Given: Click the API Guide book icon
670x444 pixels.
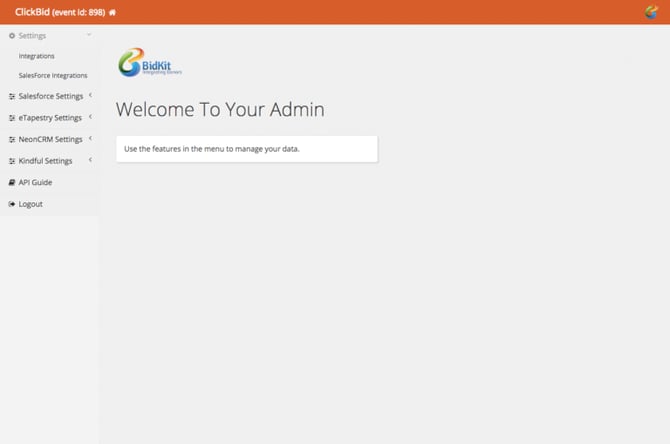Looking at the screenshot, I should 12,182.
